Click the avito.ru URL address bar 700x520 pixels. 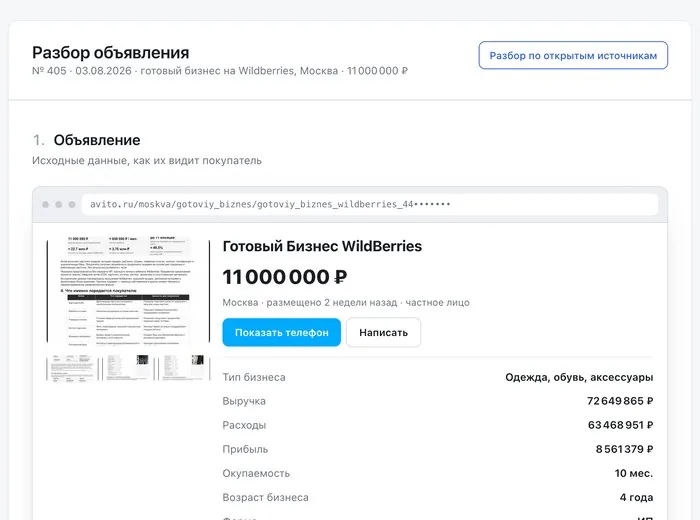click(x=370, y=204)
